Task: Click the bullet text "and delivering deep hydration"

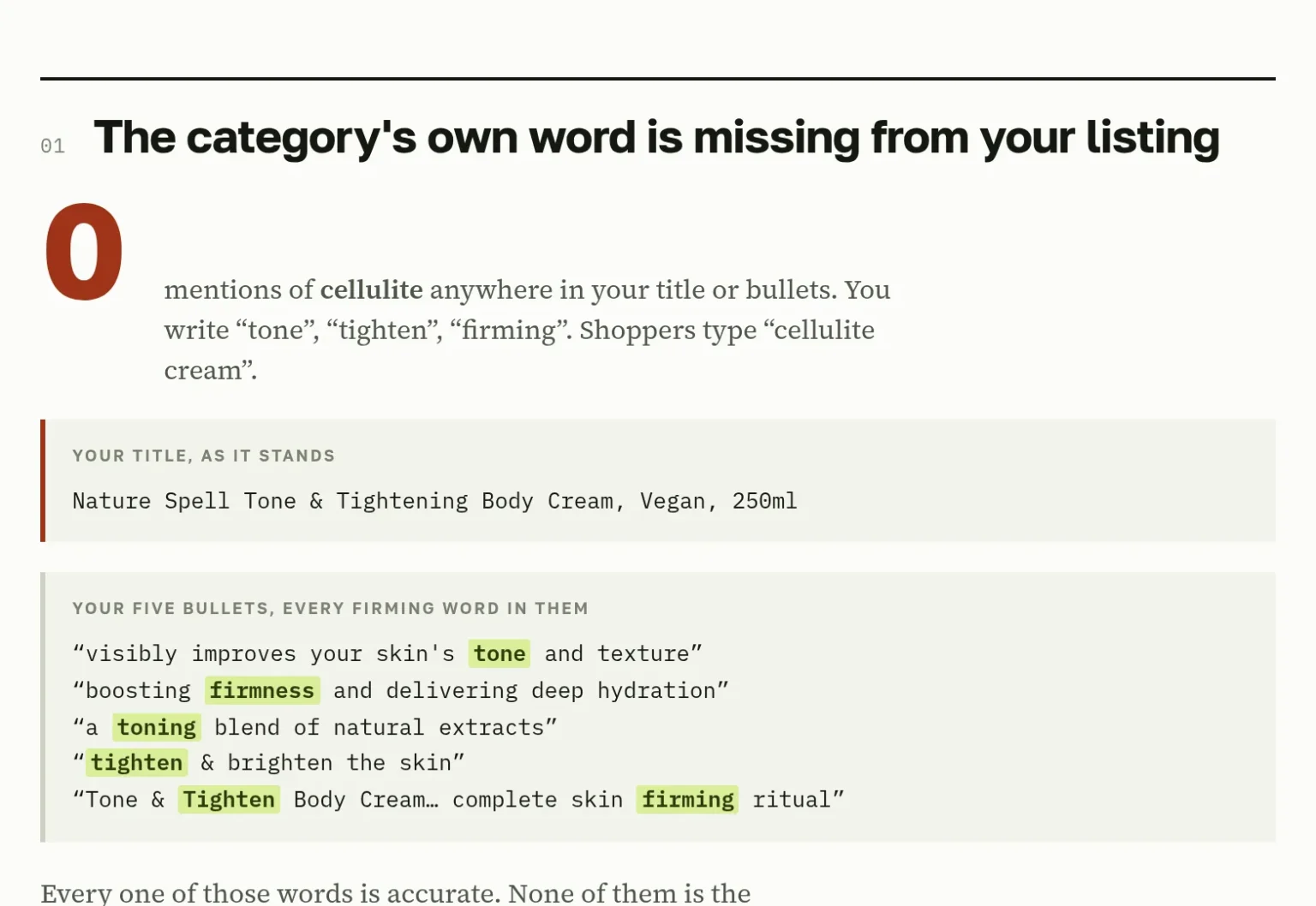Action: tap(524, 690)
